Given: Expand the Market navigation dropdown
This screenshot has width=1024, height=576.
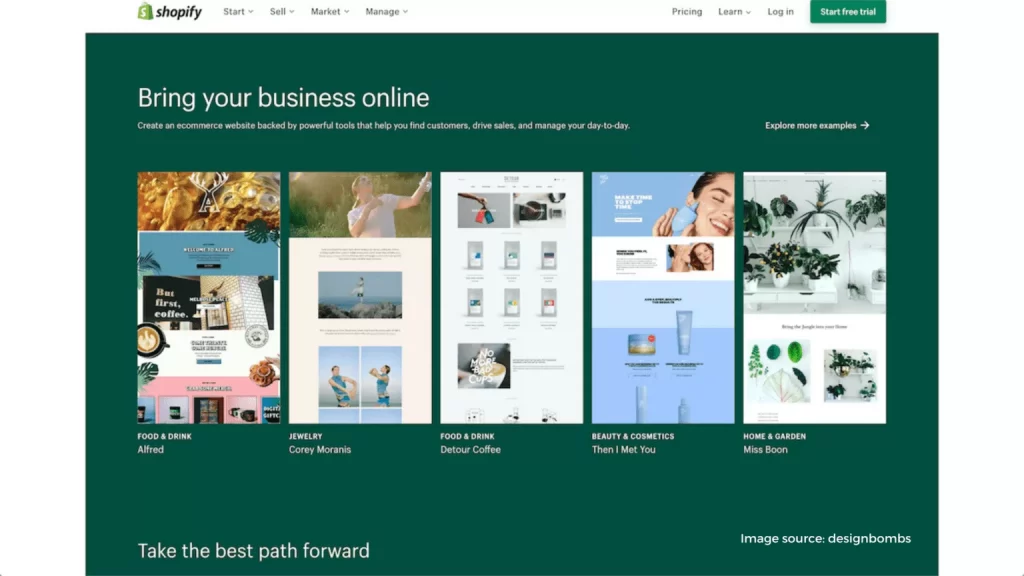Looking at the screenshot, I should pos(330,12).
